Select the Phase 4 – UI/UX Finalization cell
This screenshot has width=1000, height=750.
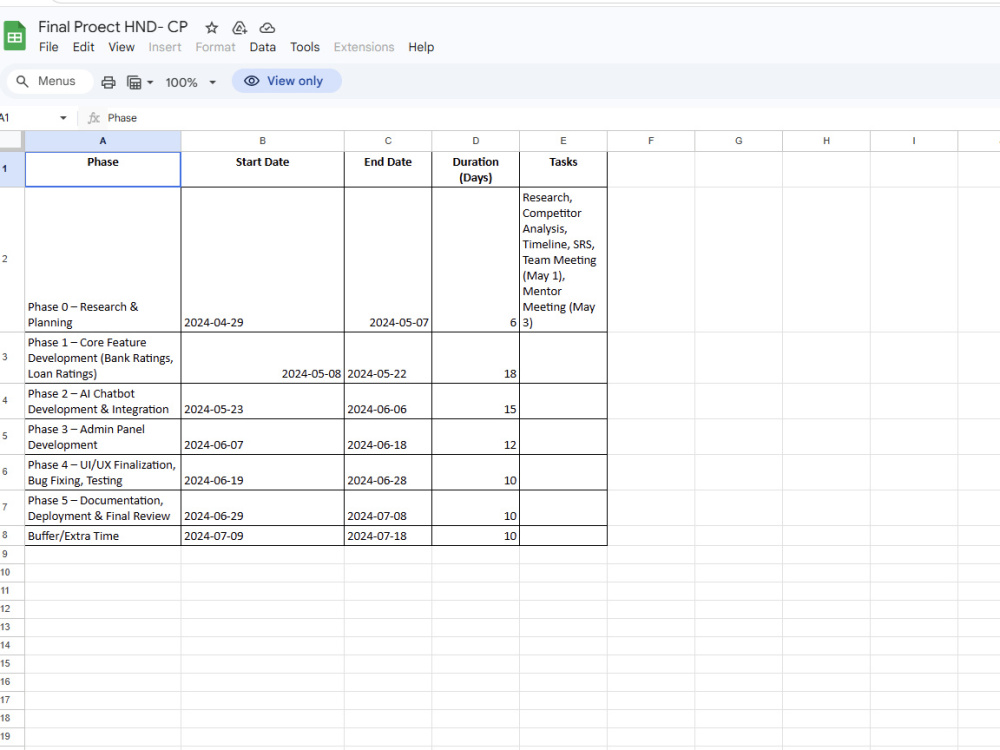[103, 473]
